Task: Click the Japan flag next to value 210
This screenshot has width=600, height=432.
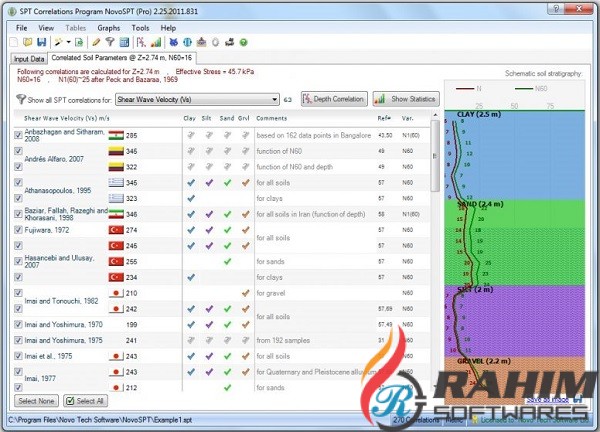Action: click(x=116, y=293)
